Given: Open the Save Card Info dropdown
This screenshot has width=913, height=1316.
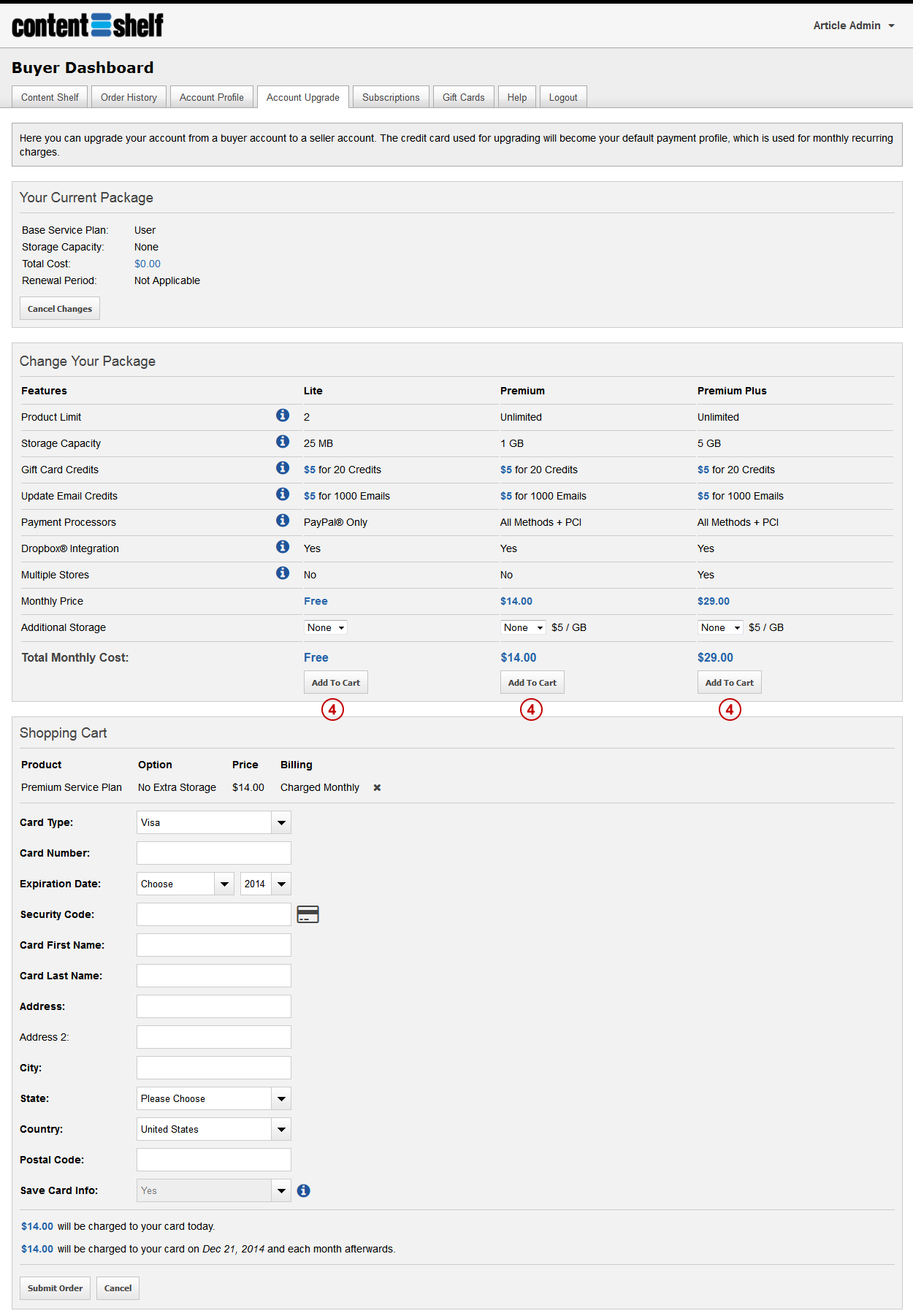Looking at the screenshot, I should (214, 1190).
